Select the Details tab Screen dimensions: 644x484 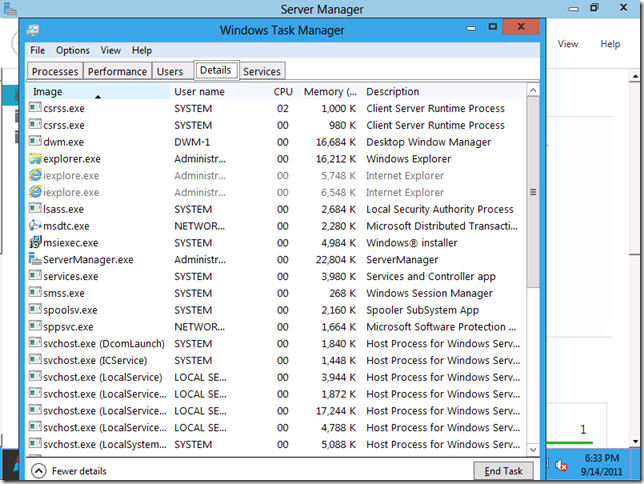click(216, 70)
